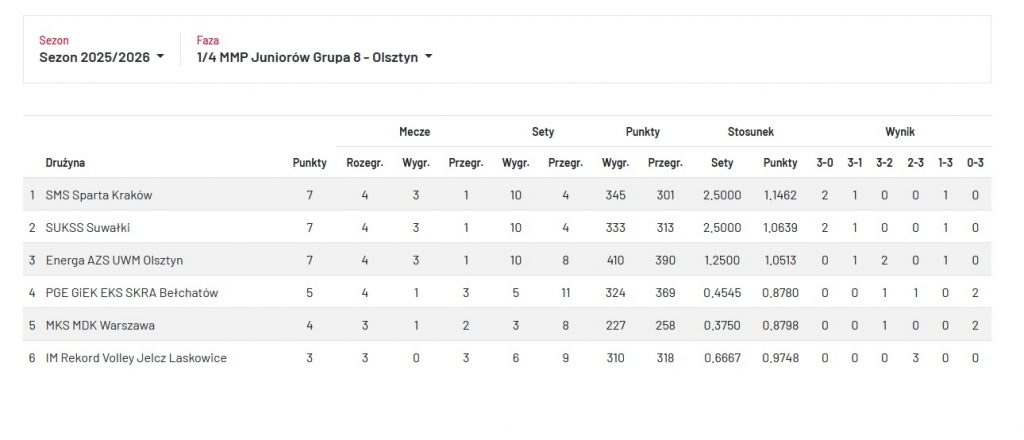Viewport: 1024px width, 440px height.
Task: Click the Sety group header
Action: tap(542, 132)
